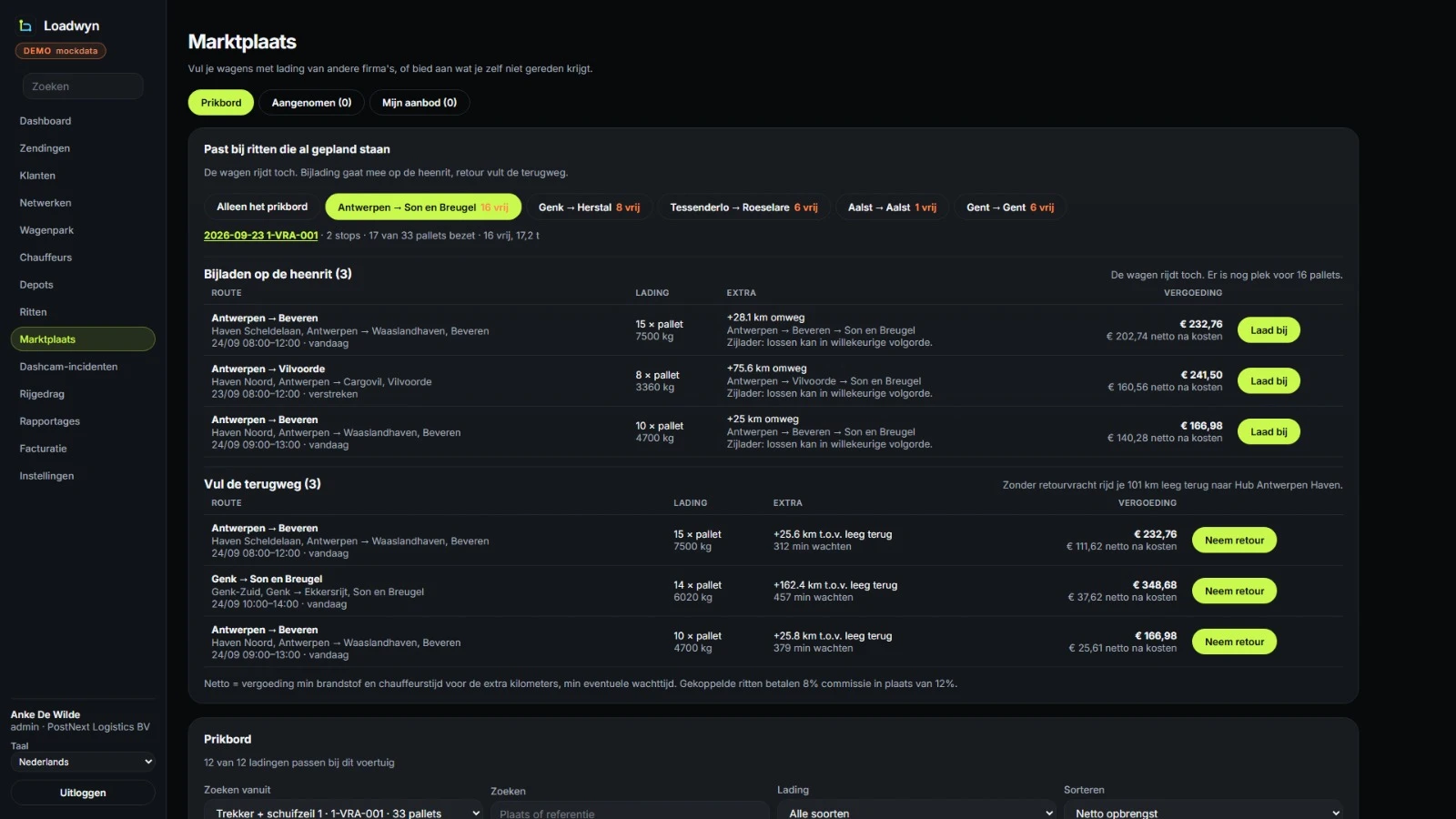Click Laad bij for Antwerpen → Vilvoorde
Image resolution: width=1456 pixels, height=819 pixels.
pyautogui.click(x=1269, y=381)
